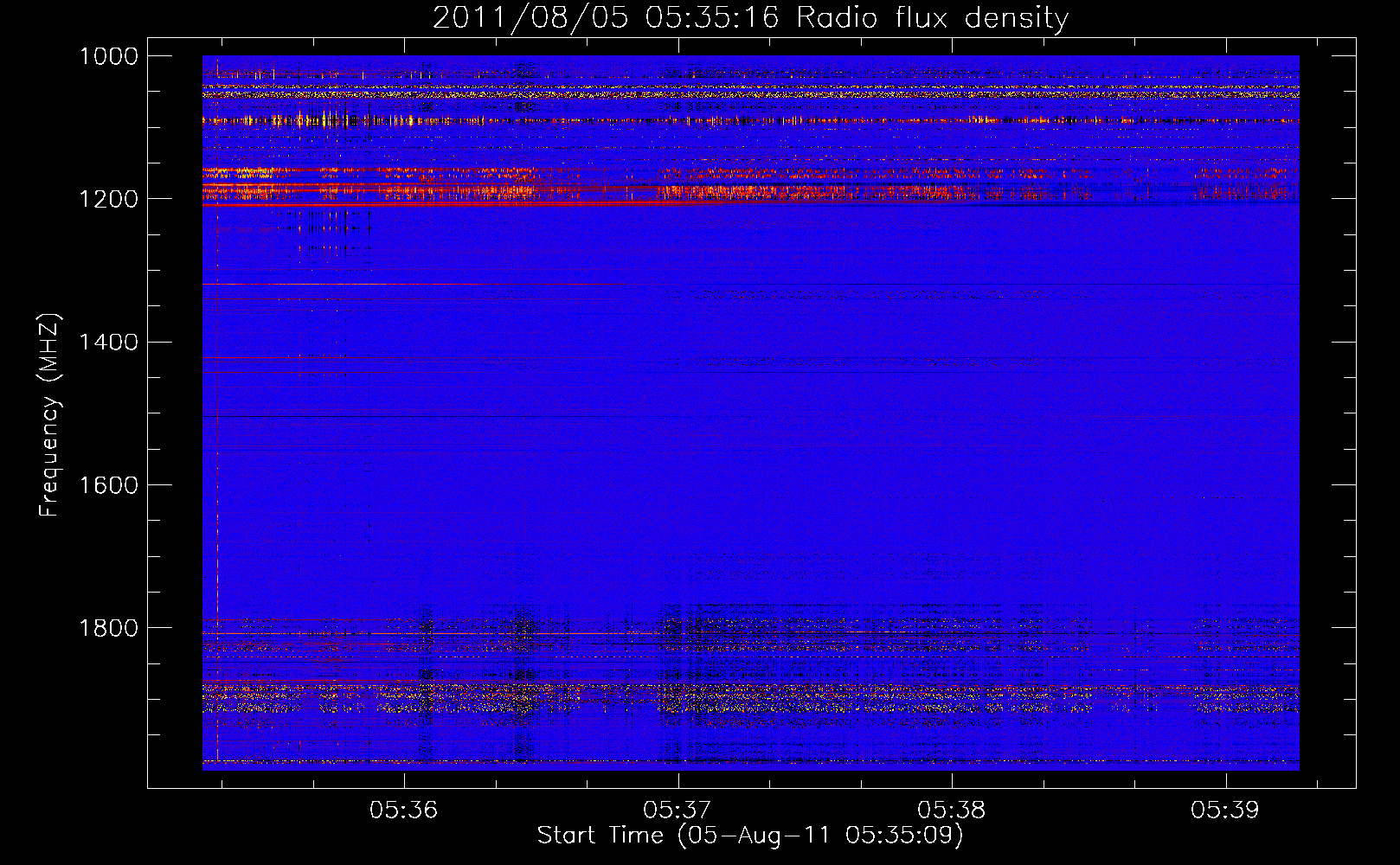Viewport: 1400px width, 865px height.
Task: Click the 'Frequency (MHZ)' axis title
Action: click(x=49, y=415)
